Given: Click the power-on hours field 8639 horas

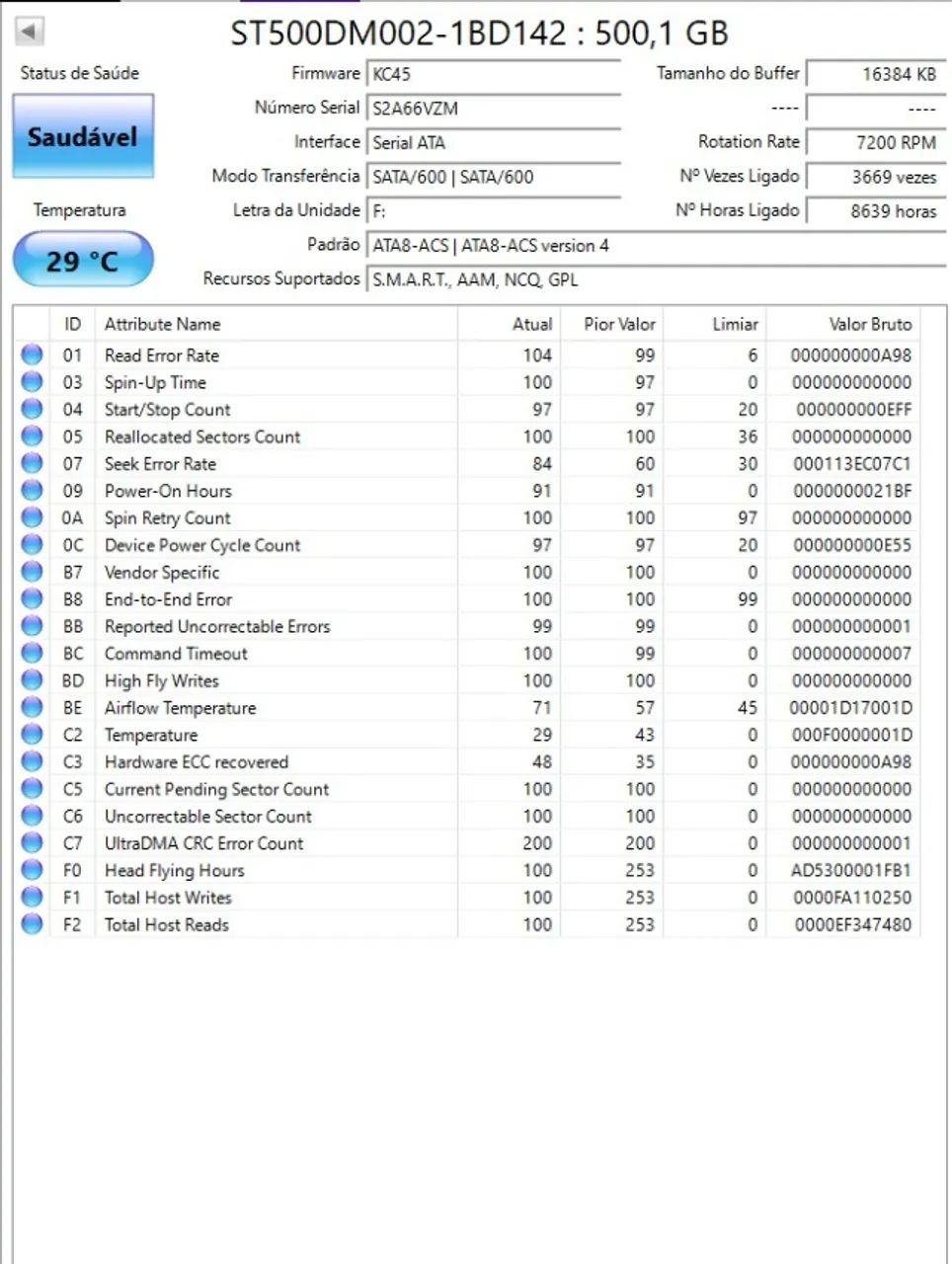Looking at the screenshot, I should pos(876,211).
